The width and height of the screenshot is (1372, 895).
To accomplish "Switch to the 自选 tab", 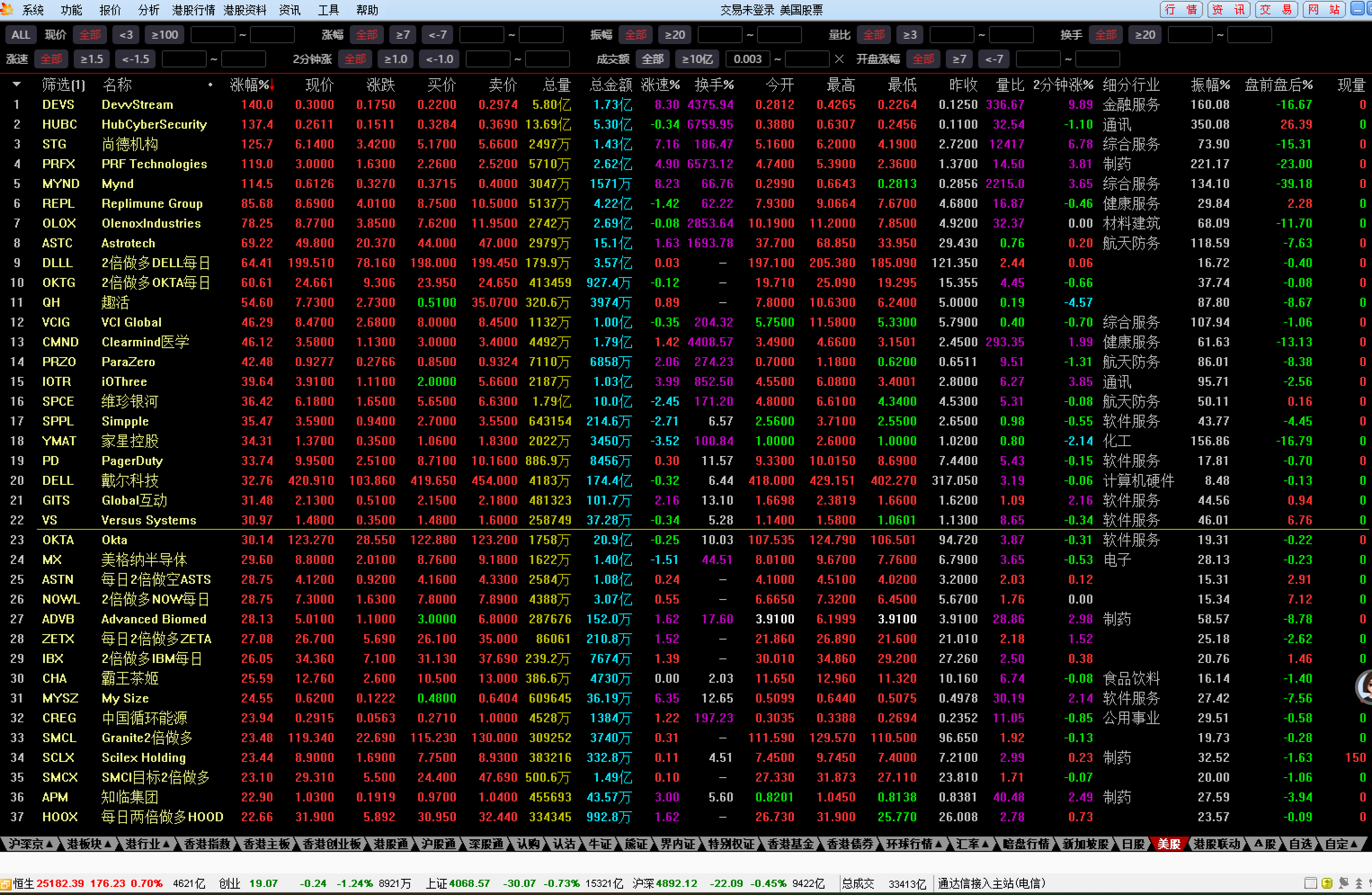I will [x=1301, y=844].
